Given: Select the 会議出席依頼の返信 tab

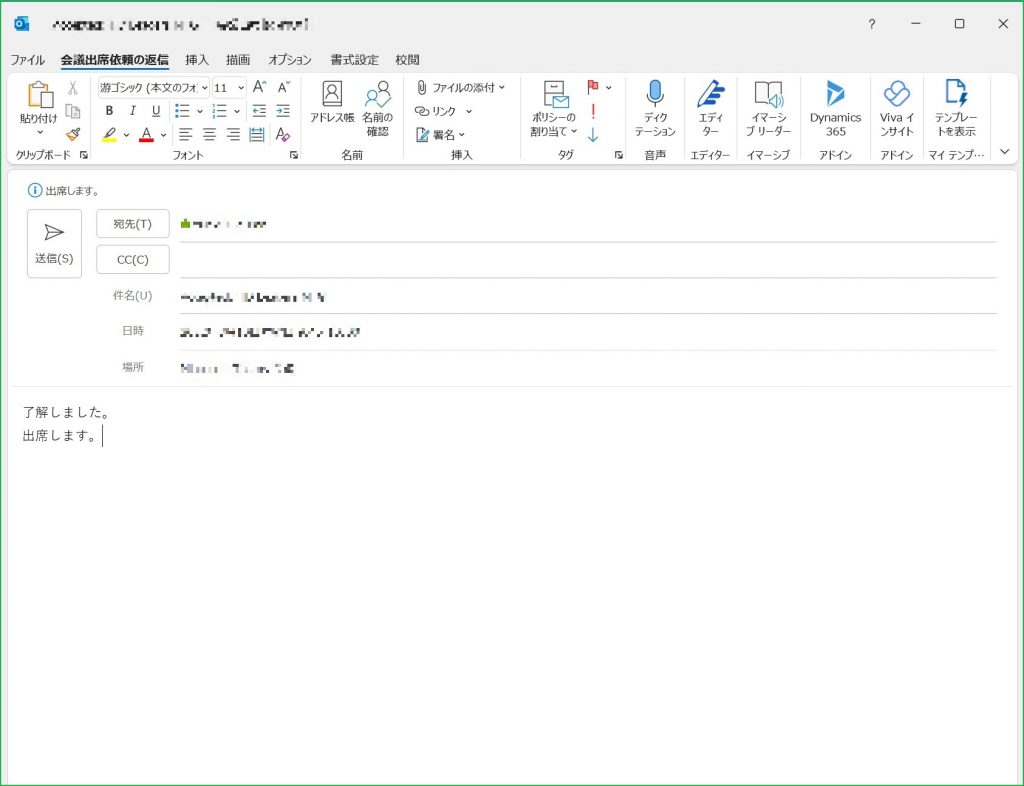Looking at the screenshot, I should pos(115,60).
